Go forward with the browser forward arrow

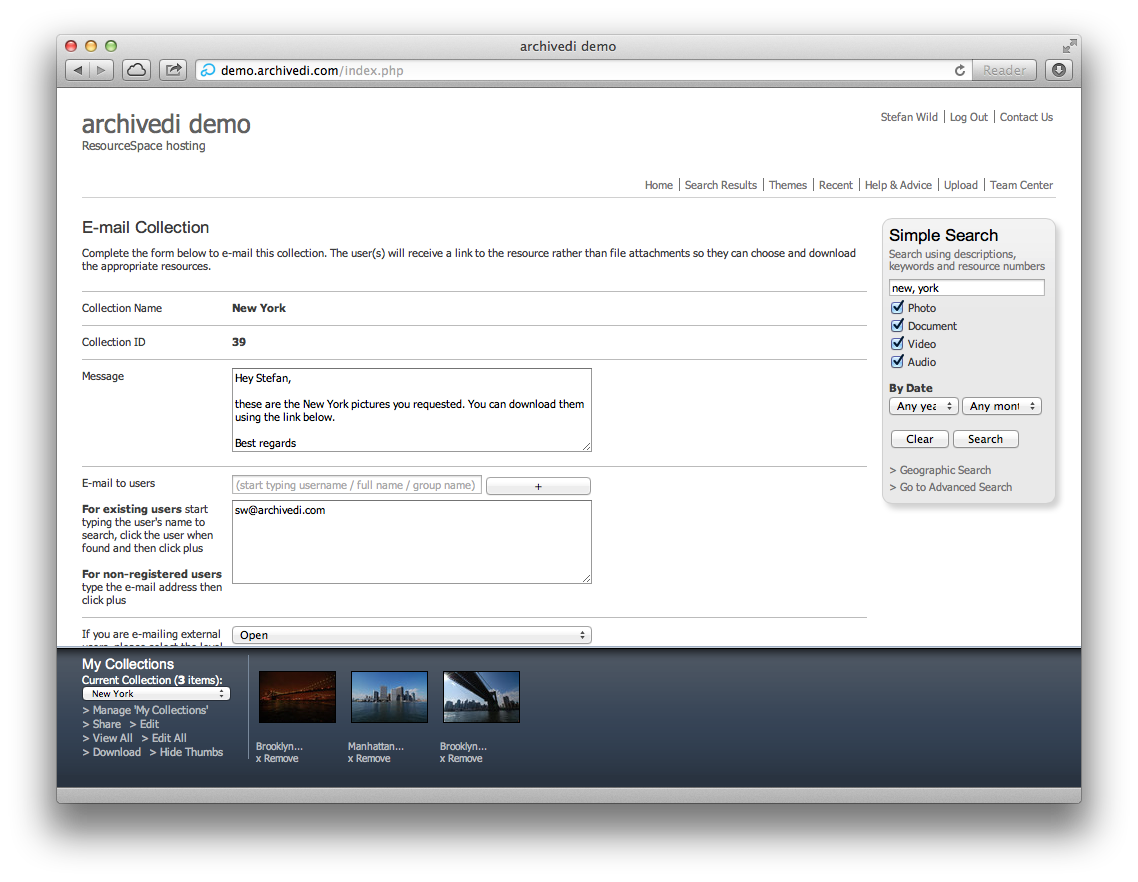[x=102, y=70]
